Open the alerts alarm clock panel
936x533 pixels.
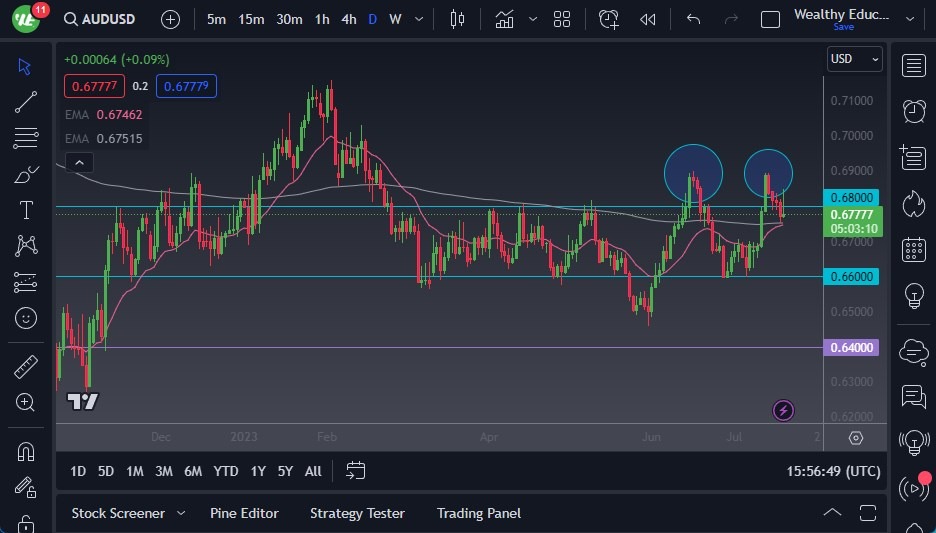[x=913, y=111]
